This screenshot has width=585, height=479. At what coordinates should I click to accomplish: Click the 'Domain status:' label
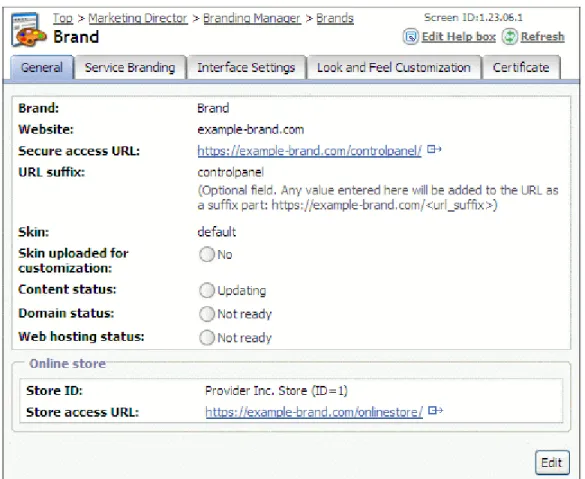point(66,313)
